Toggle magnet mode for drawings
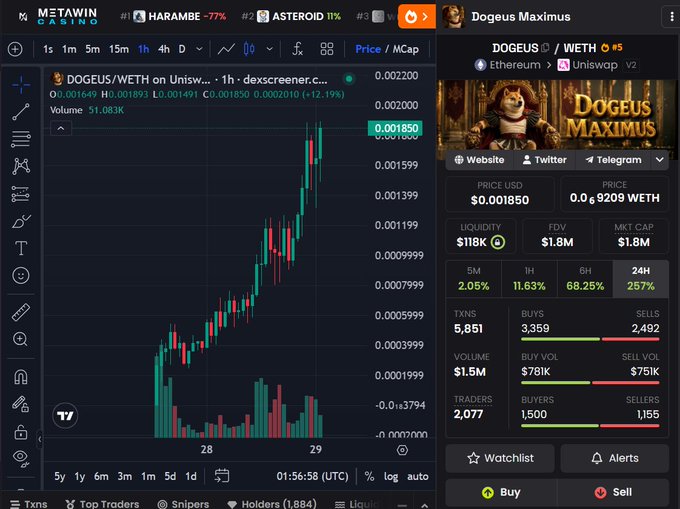The height and width of the screenshot is (509, 680). click(21, 377)
